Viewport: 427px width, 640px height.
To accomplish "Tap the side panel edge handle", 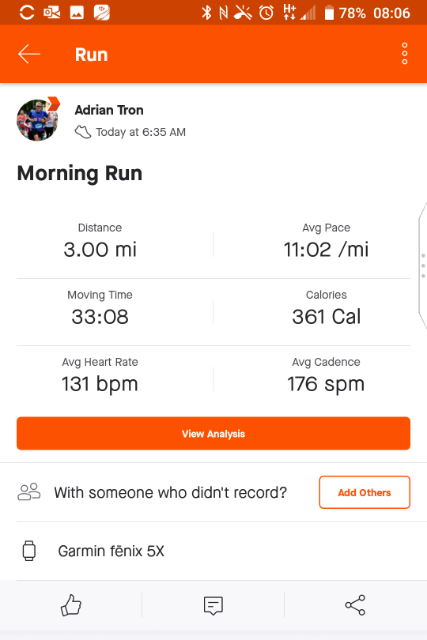I will [423, 265].
